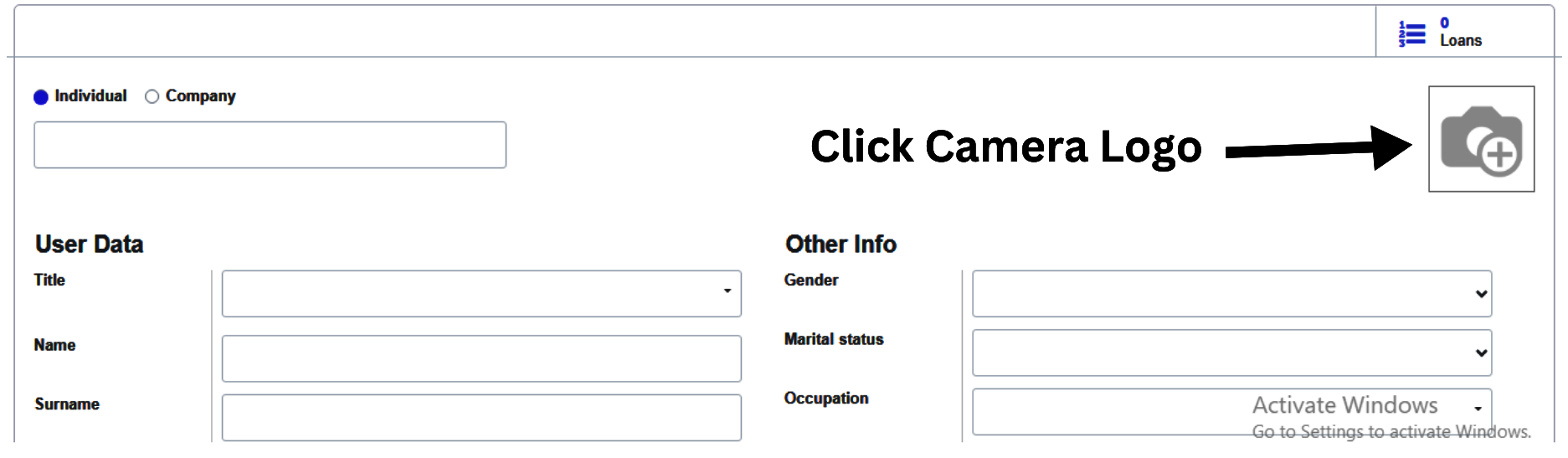The width and height of the screenshot is (1568, 458).
Task: Click the Company label text
Action: tap(201, 96)
